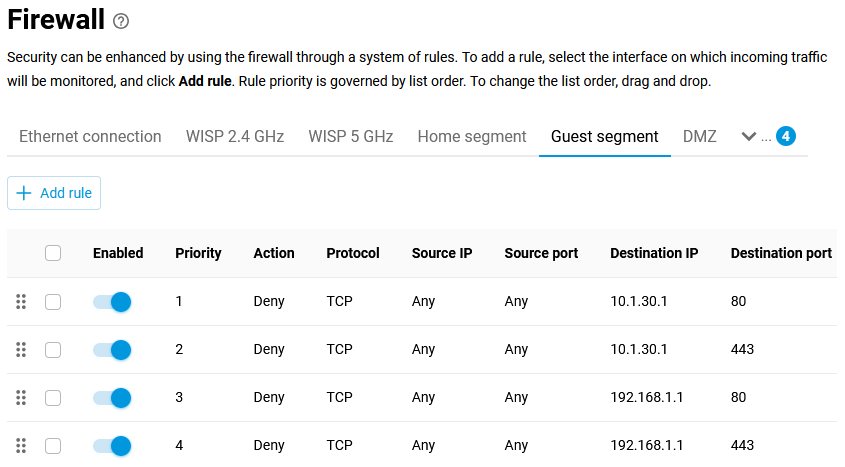Viewport: 845px width, 467px height.
Task: Disable the priority 1 firewall rule toggle
Action: click(112, 301)
